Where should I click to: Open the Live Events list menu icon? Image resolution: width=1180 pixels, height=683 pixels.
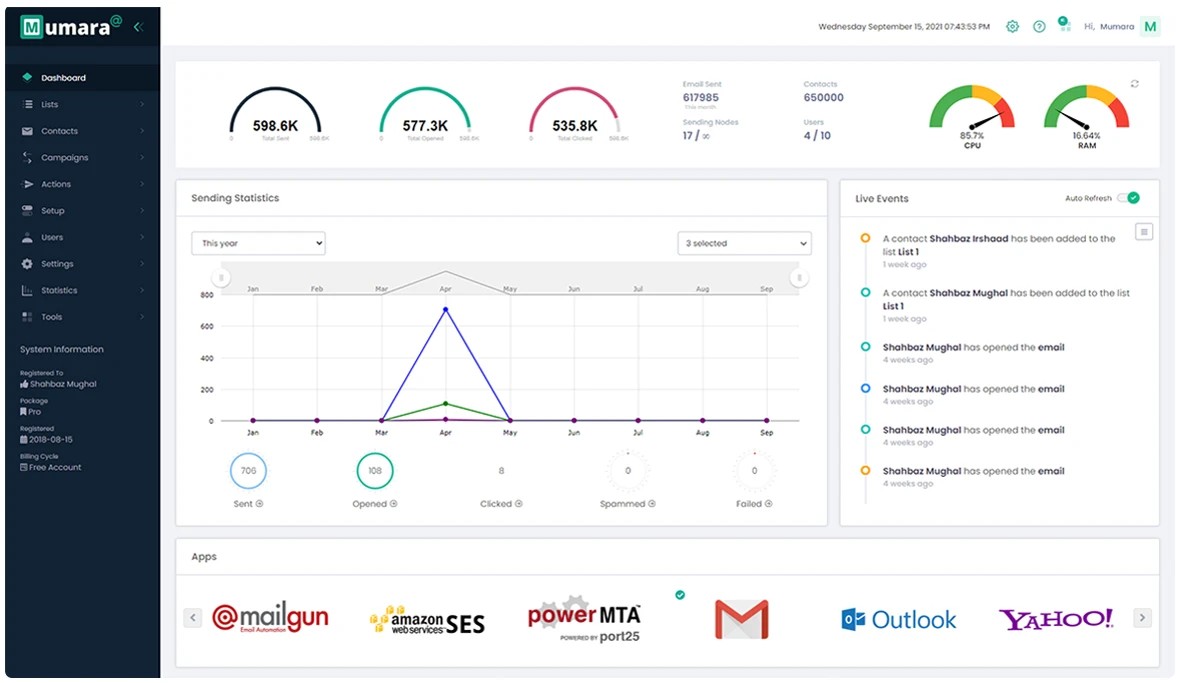point(1144,232)
